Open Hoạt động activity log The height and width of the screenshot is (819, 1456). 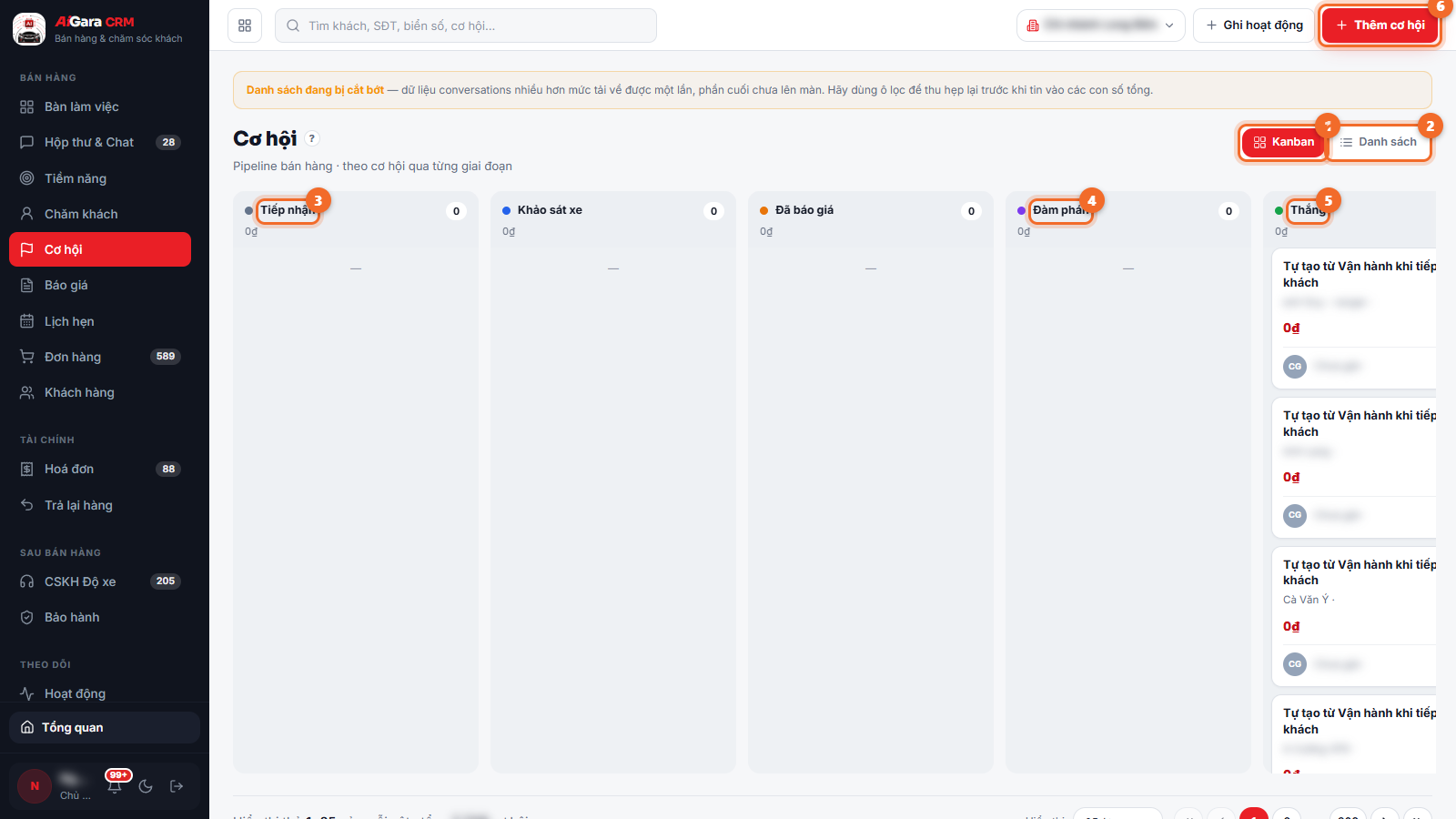100,693
